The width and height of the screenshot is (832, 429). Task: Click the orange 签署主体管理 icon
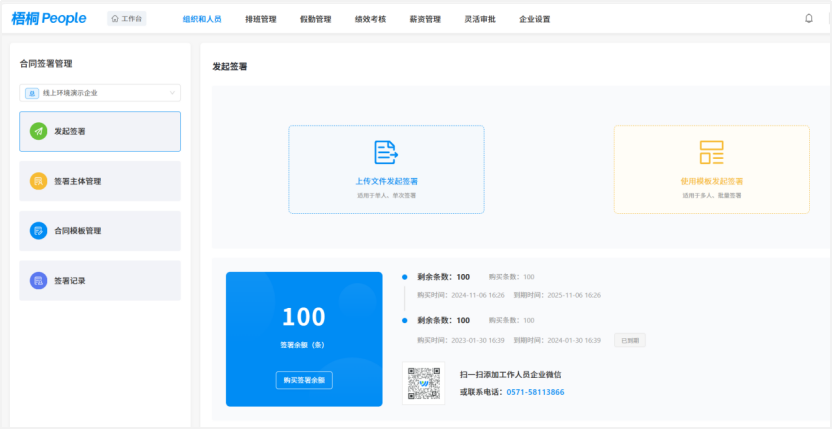coord(38,181)
